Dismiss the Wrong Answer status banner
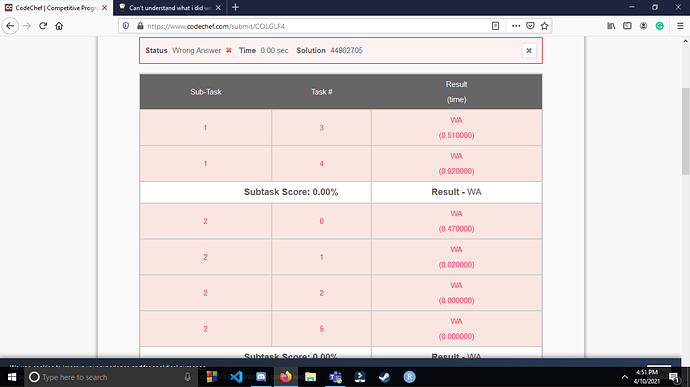The height and width of the screenshot is (387, 690). click(529, 51)
